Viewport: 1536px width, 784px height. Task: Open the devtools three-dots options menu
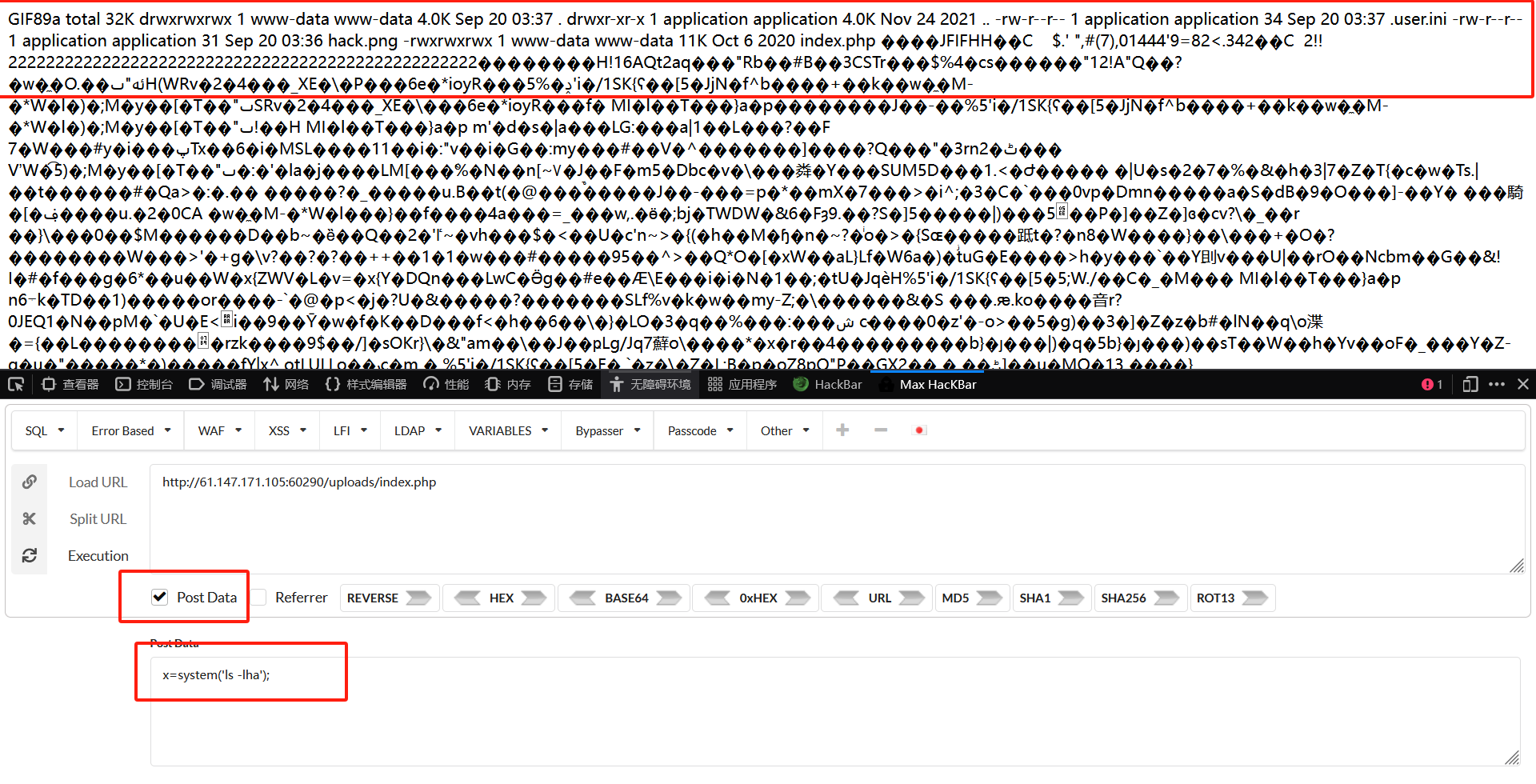click(x=1497, y=385)
